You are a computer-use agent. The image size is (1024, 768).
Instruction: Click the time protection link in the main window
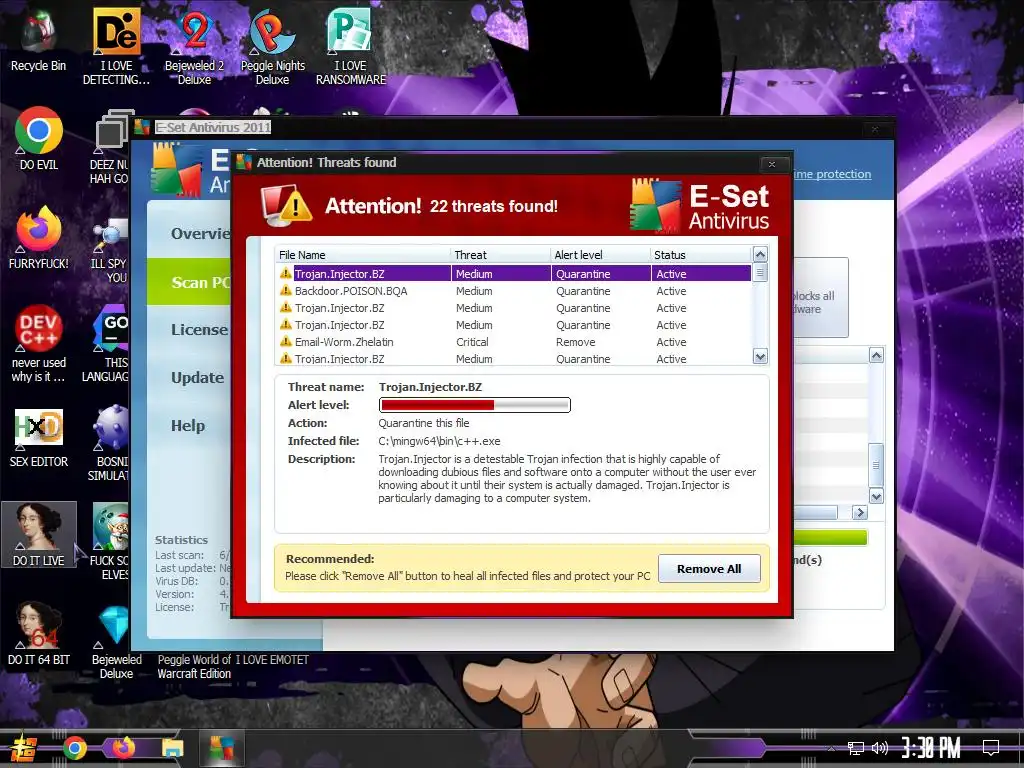(x=832, y=174)
